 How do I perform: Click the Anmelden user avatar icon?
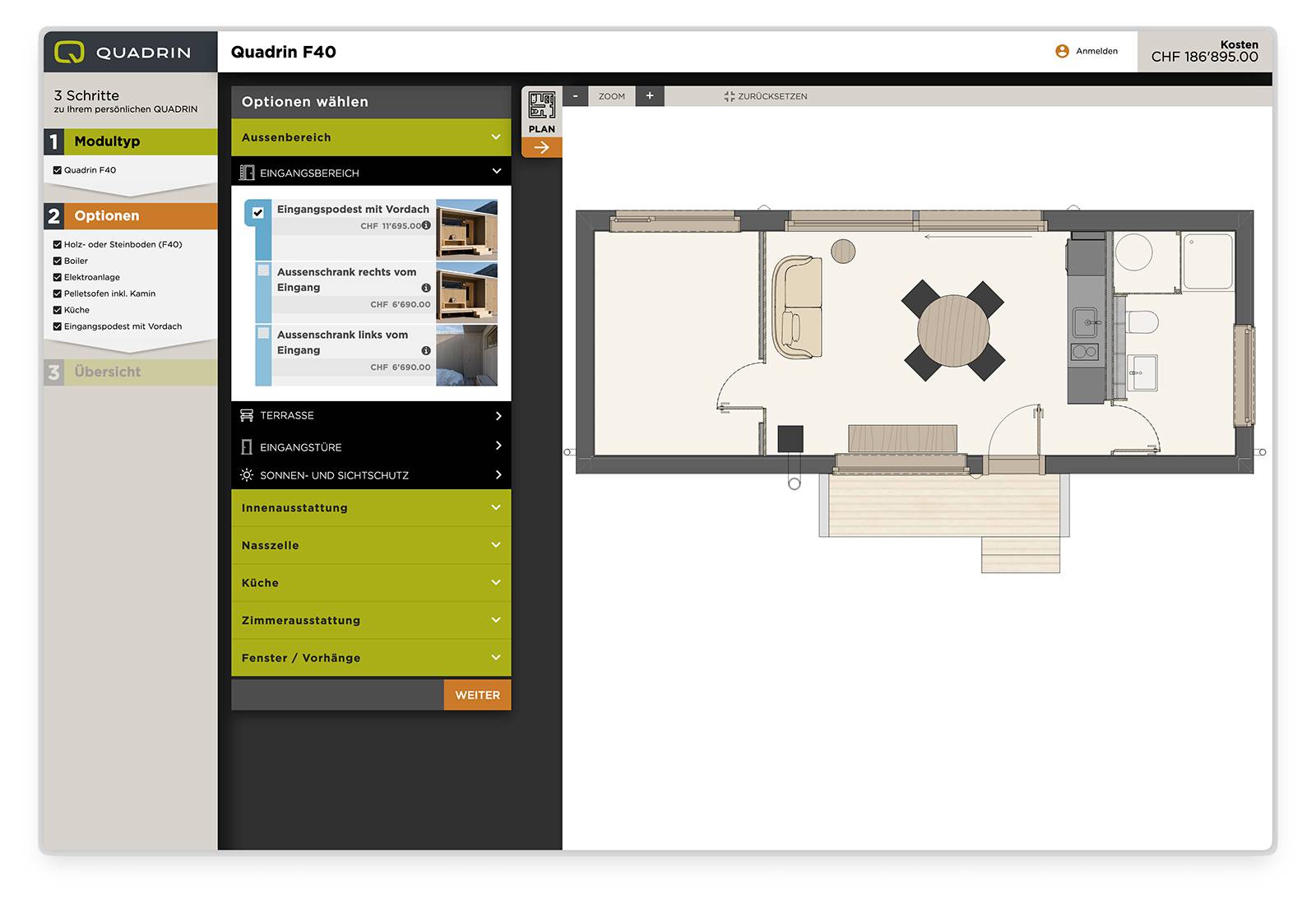1062,51
